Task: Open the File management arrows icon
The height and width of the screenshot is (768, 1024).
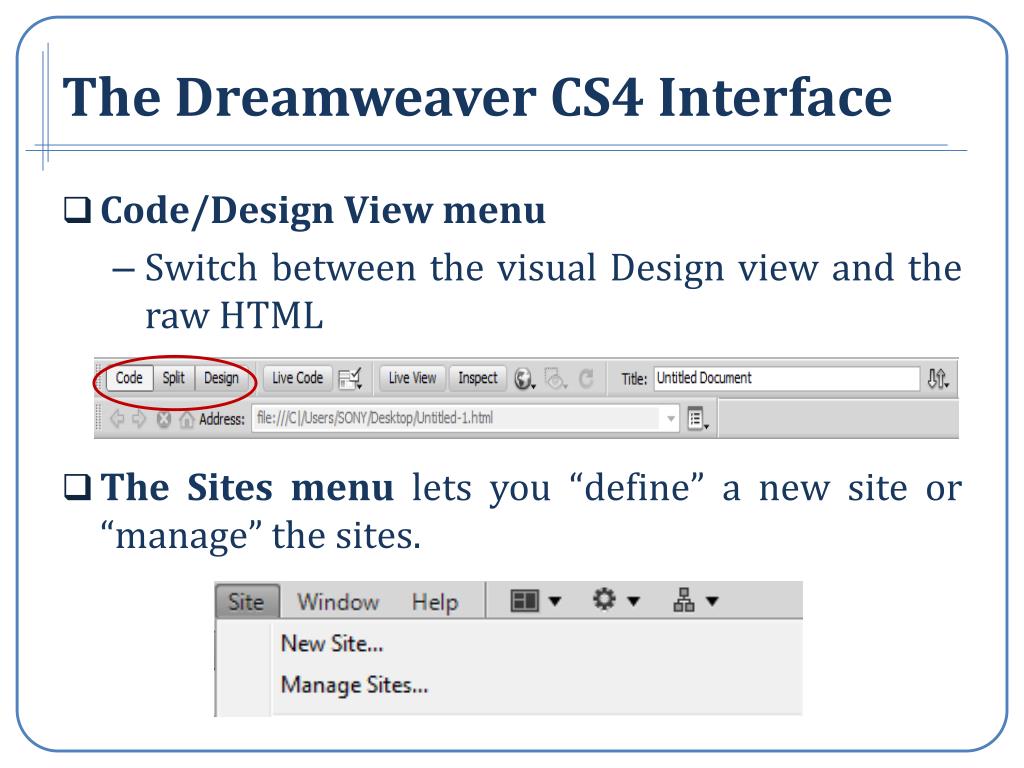Action: [x=938, y=379]
